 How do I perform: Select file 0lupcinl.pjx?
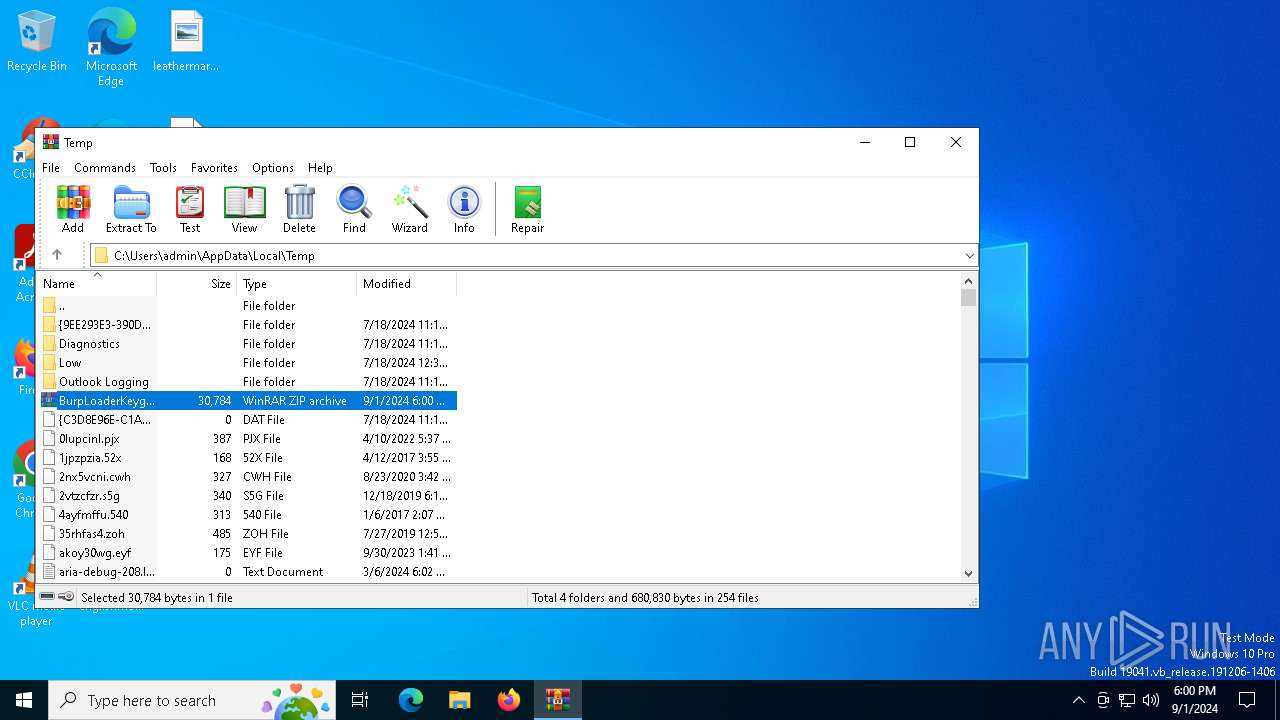[x=248, y=439]
